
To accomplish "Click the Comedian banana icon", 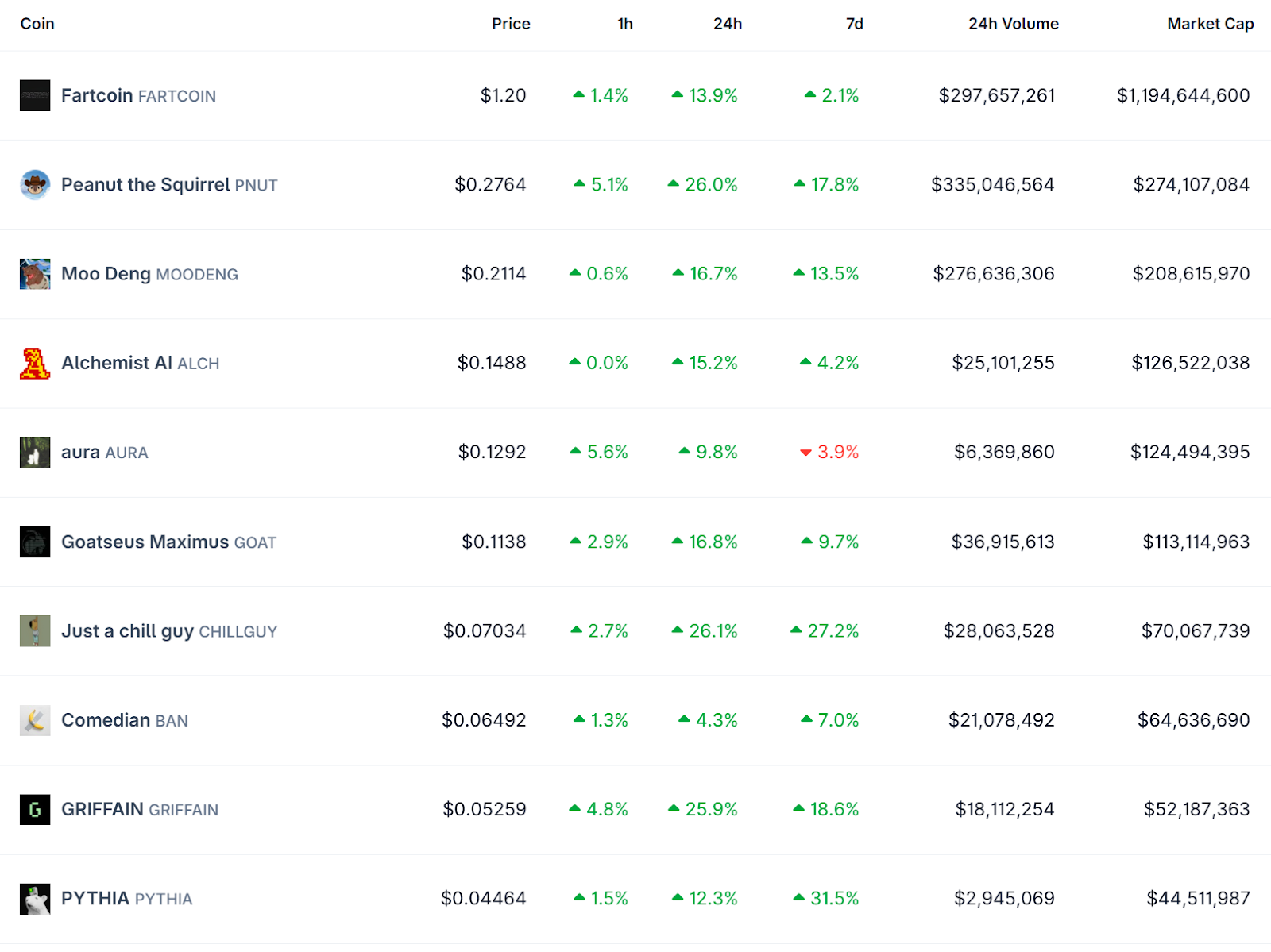I will tap(35, 720).
